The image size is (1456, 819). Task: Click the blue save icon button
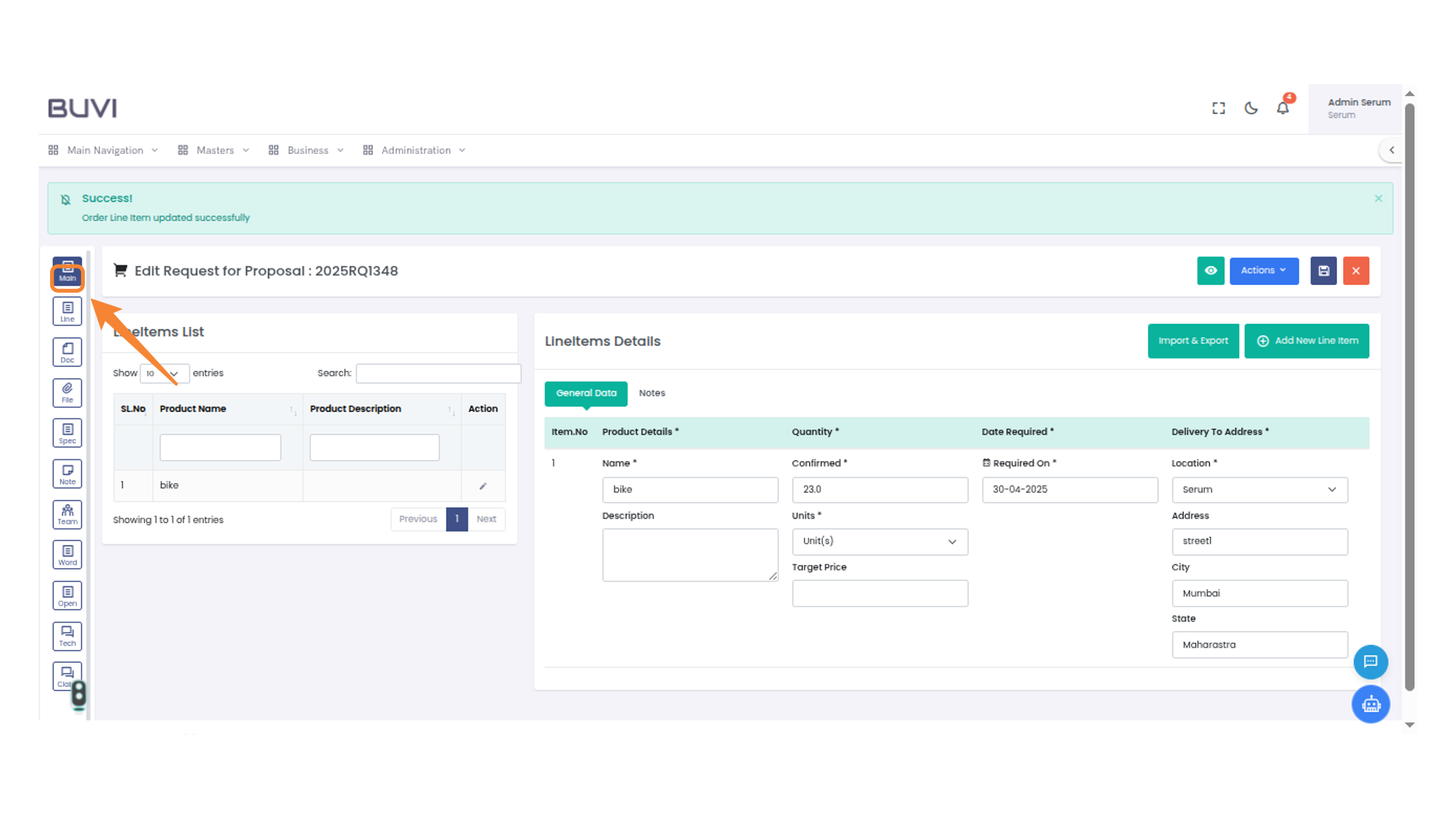coord(1323,271)
